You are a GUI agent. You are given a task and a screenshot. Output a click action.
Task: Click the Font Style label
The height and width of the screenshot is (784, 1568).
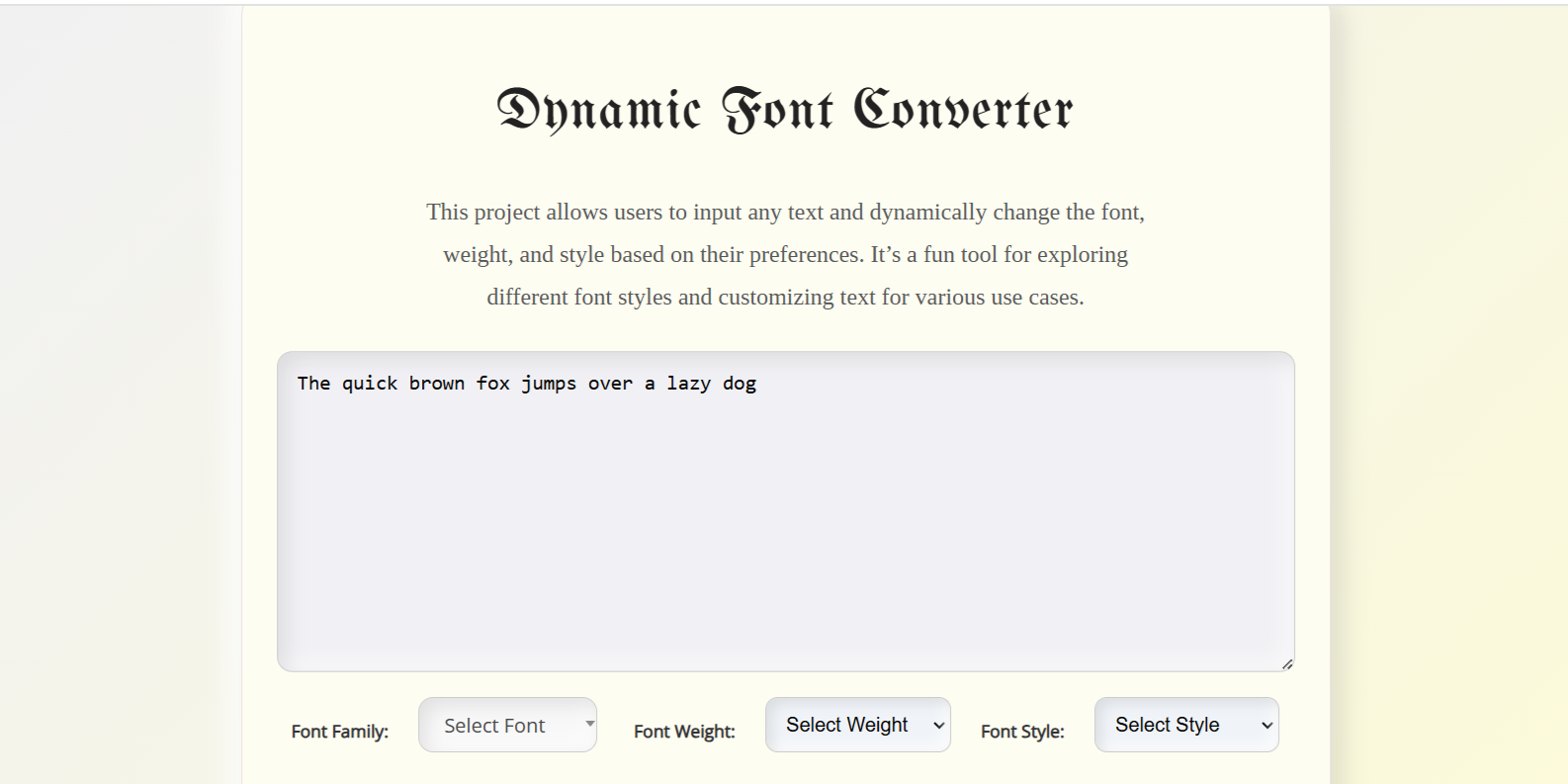point(1022,732)
